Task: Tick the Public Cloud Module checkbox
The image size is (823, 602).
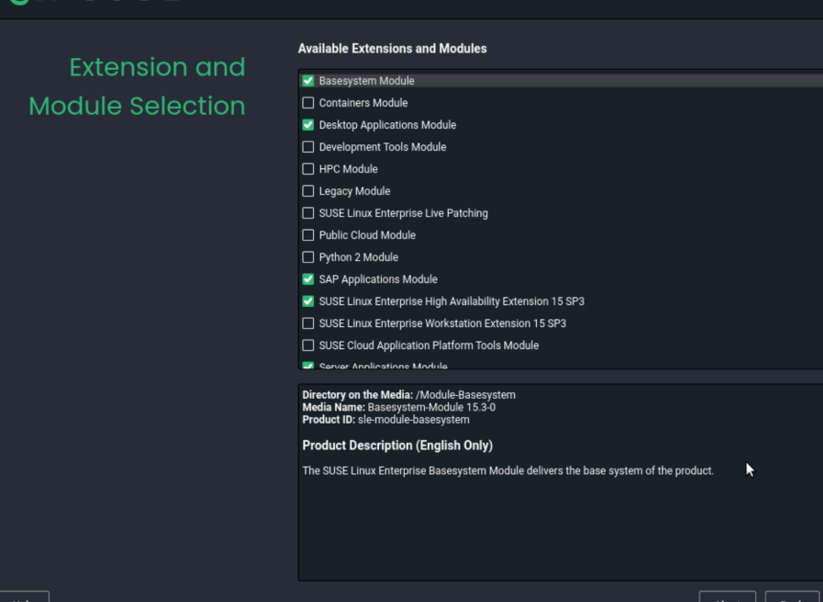Action: 308,235
